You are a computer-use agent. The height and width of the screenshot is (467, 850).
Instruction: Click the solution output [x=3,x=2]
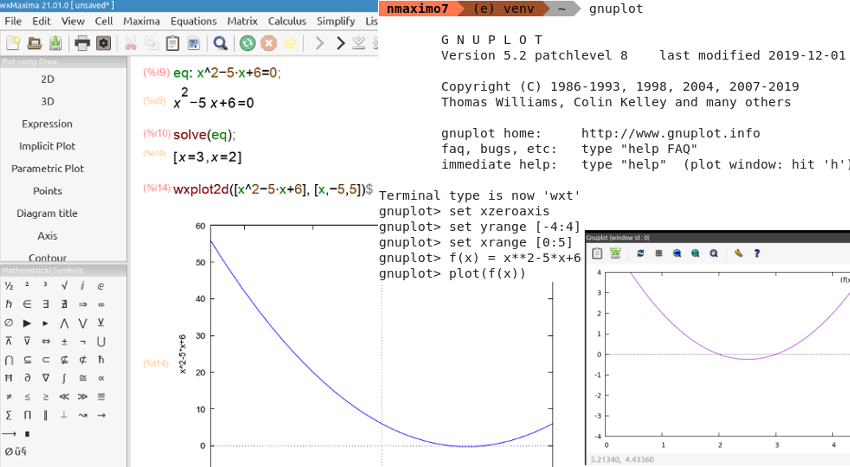coord(207,157)
